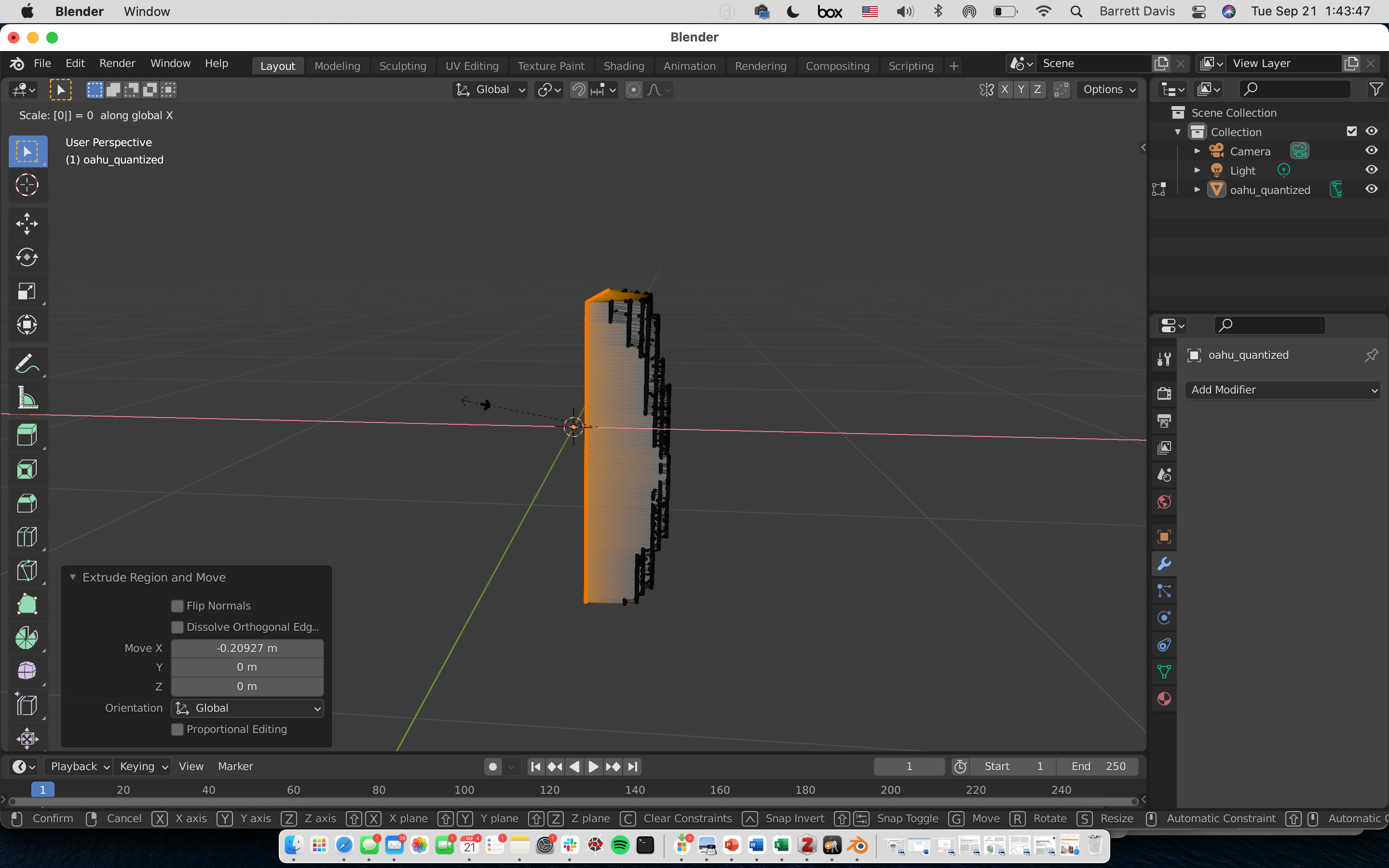1389x868 pixels.
Task: Switch to the Sculpting workspace tab
Action: click(402, 66)
